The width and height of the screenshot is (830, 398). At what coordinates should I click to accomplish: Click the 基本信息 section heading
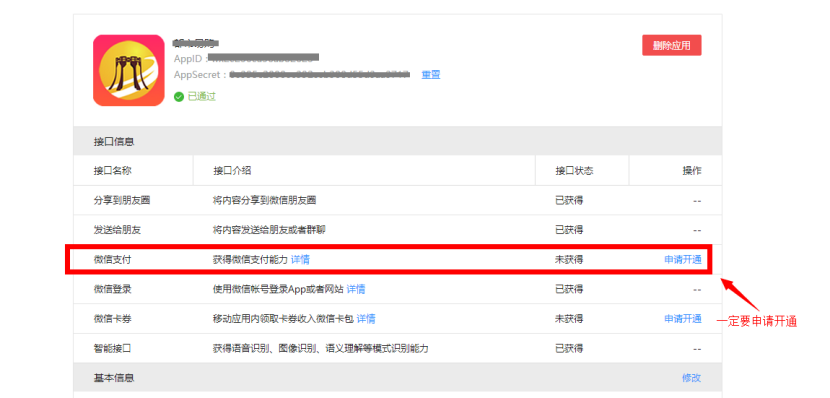113,378
